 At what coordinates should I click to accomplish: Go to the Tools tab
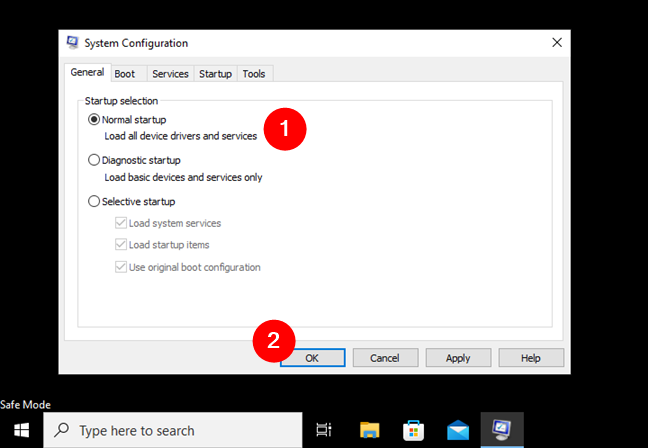(254, 74)
